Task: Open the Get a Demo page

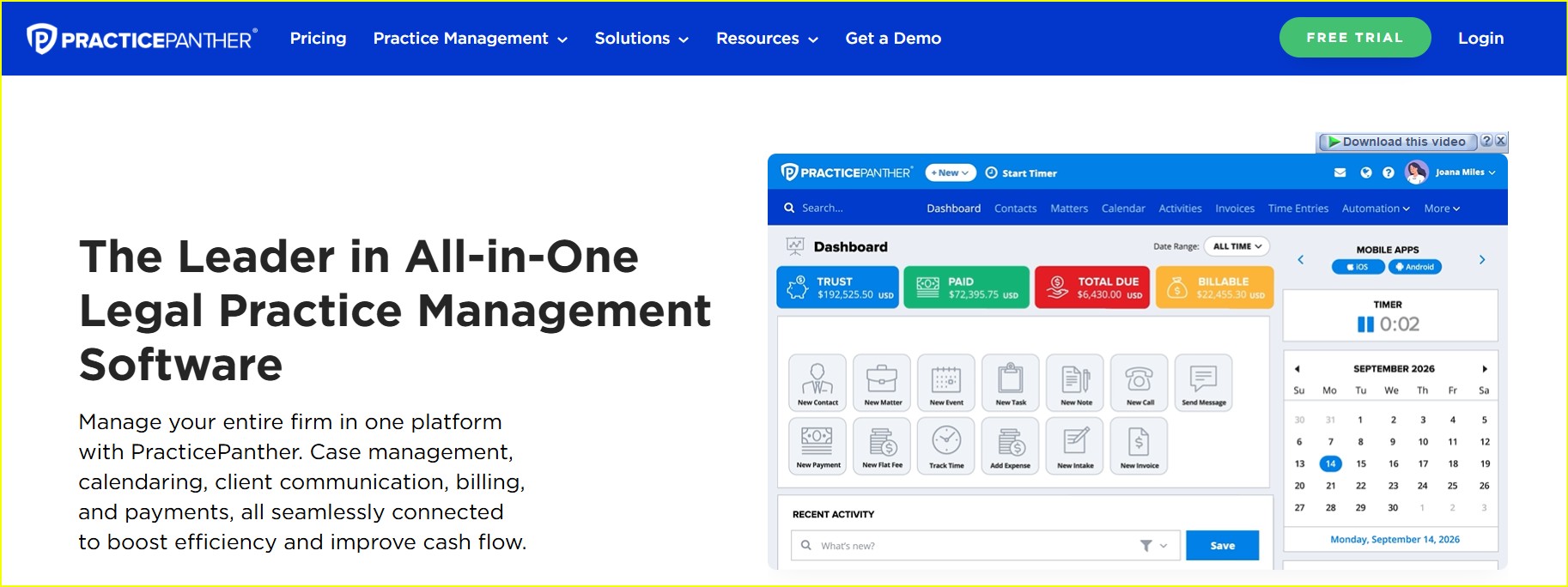Action: 893,39
